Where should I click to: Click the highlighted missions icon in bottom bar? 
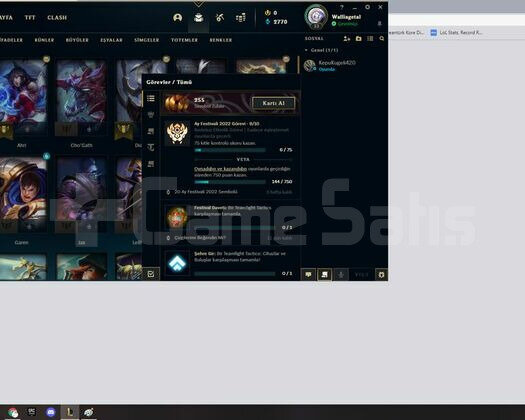click(x=324, y=275)
